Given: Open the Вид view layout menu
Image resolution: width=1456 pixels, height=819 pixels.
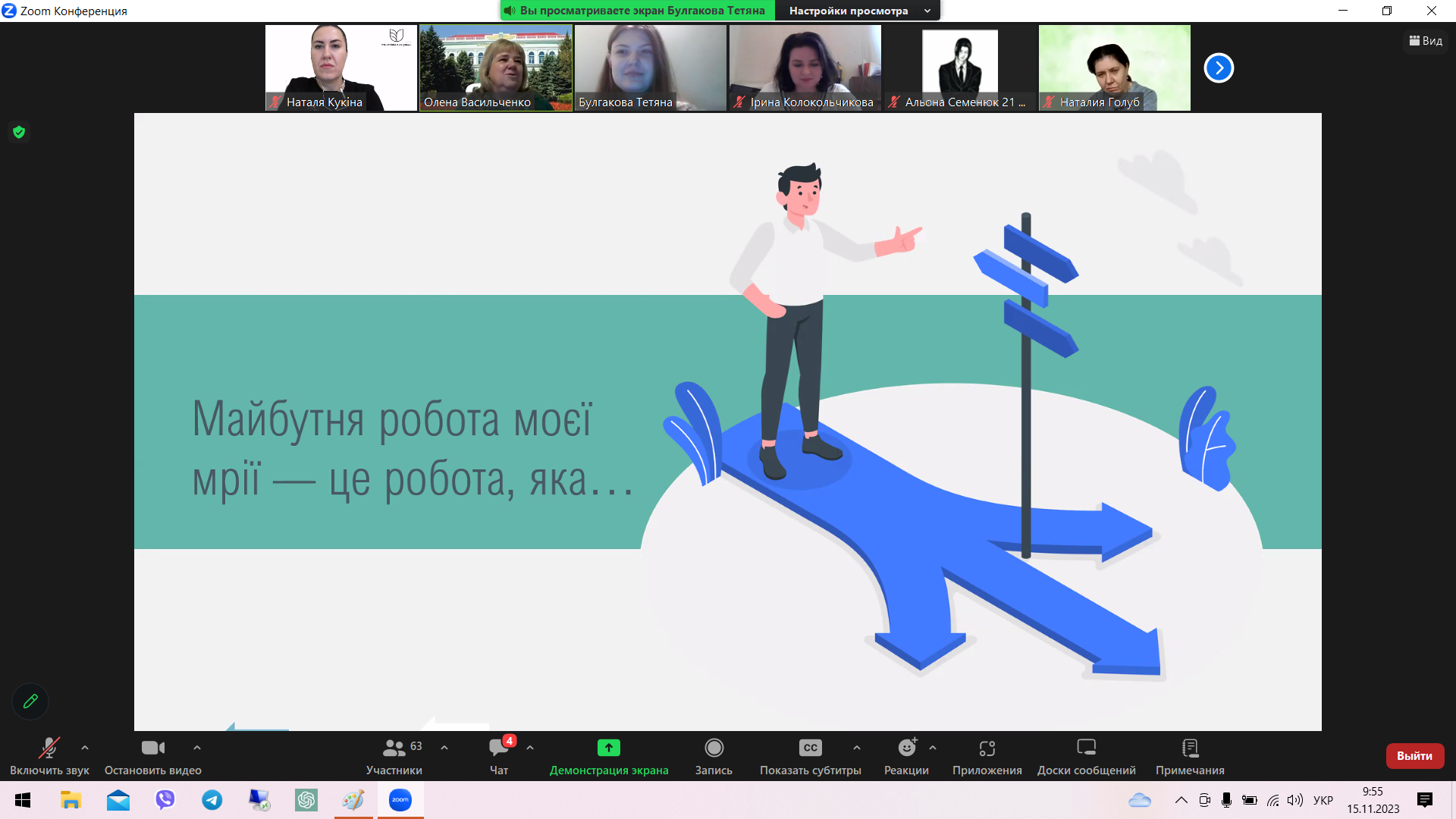Looking at the screenshot, I should coord(1426,41).
